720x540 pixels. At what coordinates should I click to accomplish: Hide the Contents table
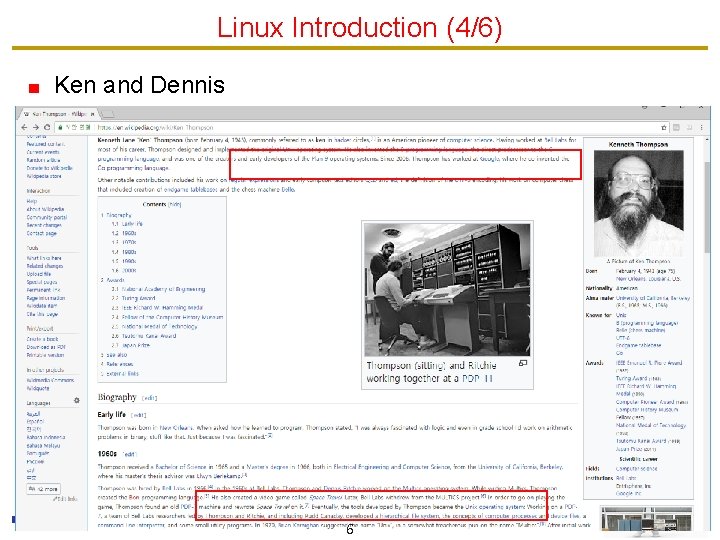coord(174,204)
